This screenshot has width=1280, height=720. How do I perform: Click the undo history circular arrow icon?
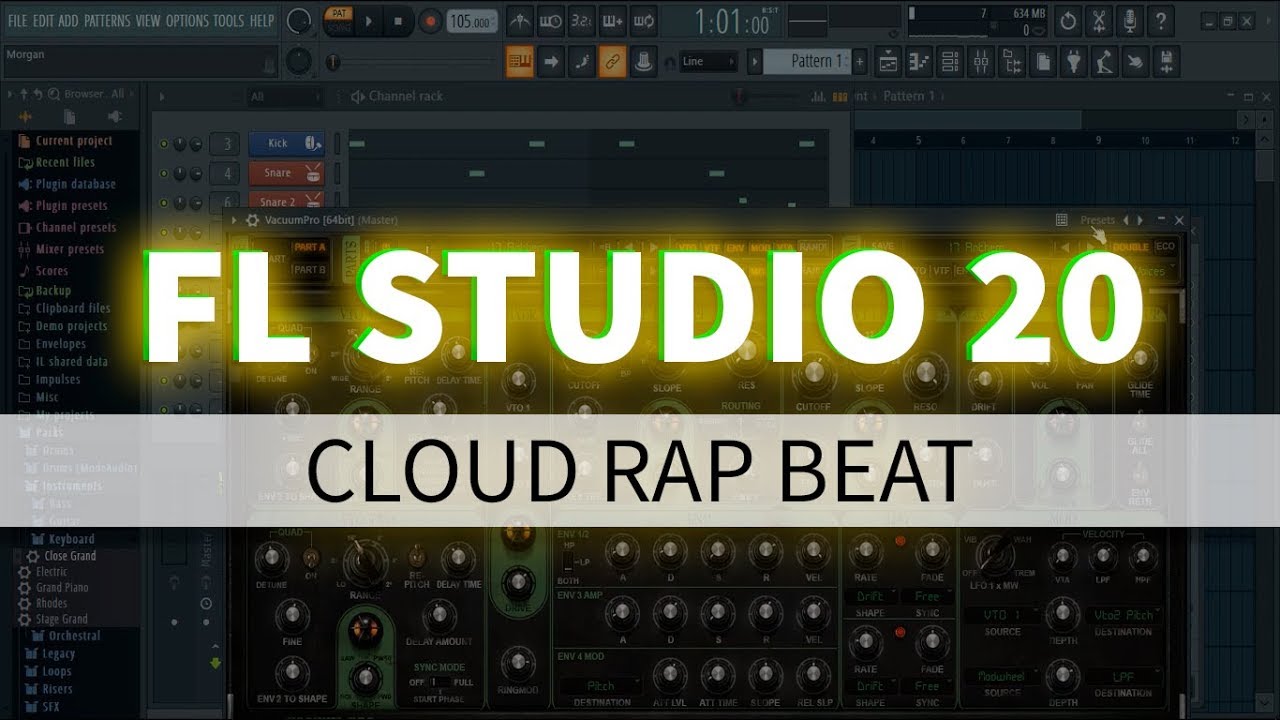(1068, 20)
